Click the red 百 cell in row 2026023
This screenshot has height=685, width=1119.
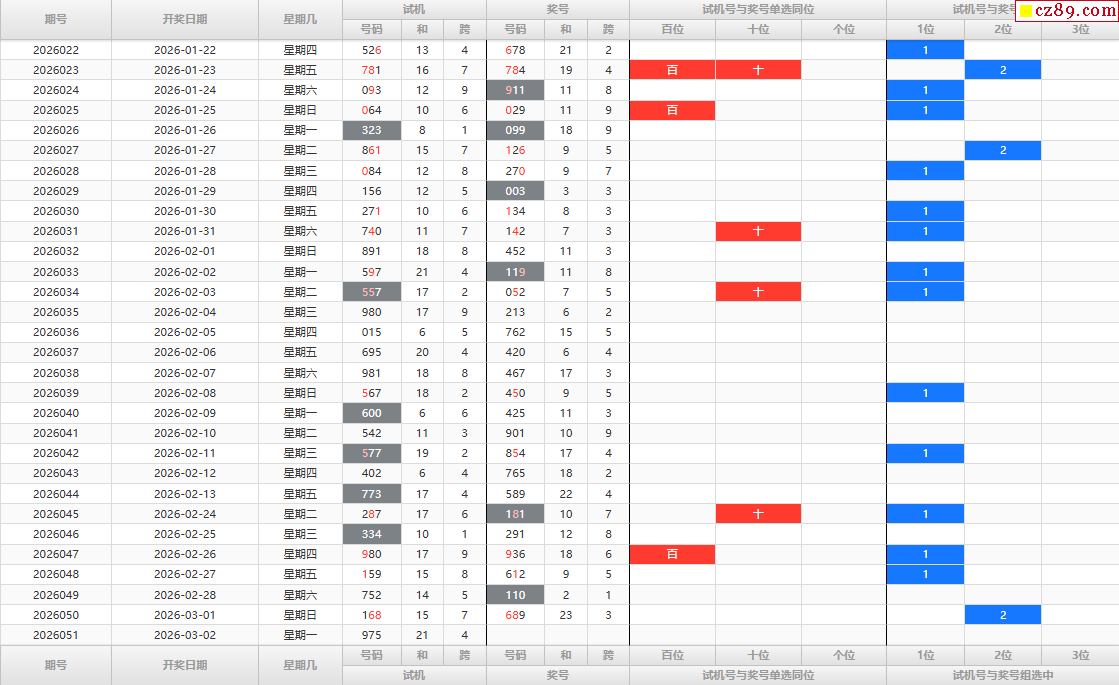pos(672,70)
